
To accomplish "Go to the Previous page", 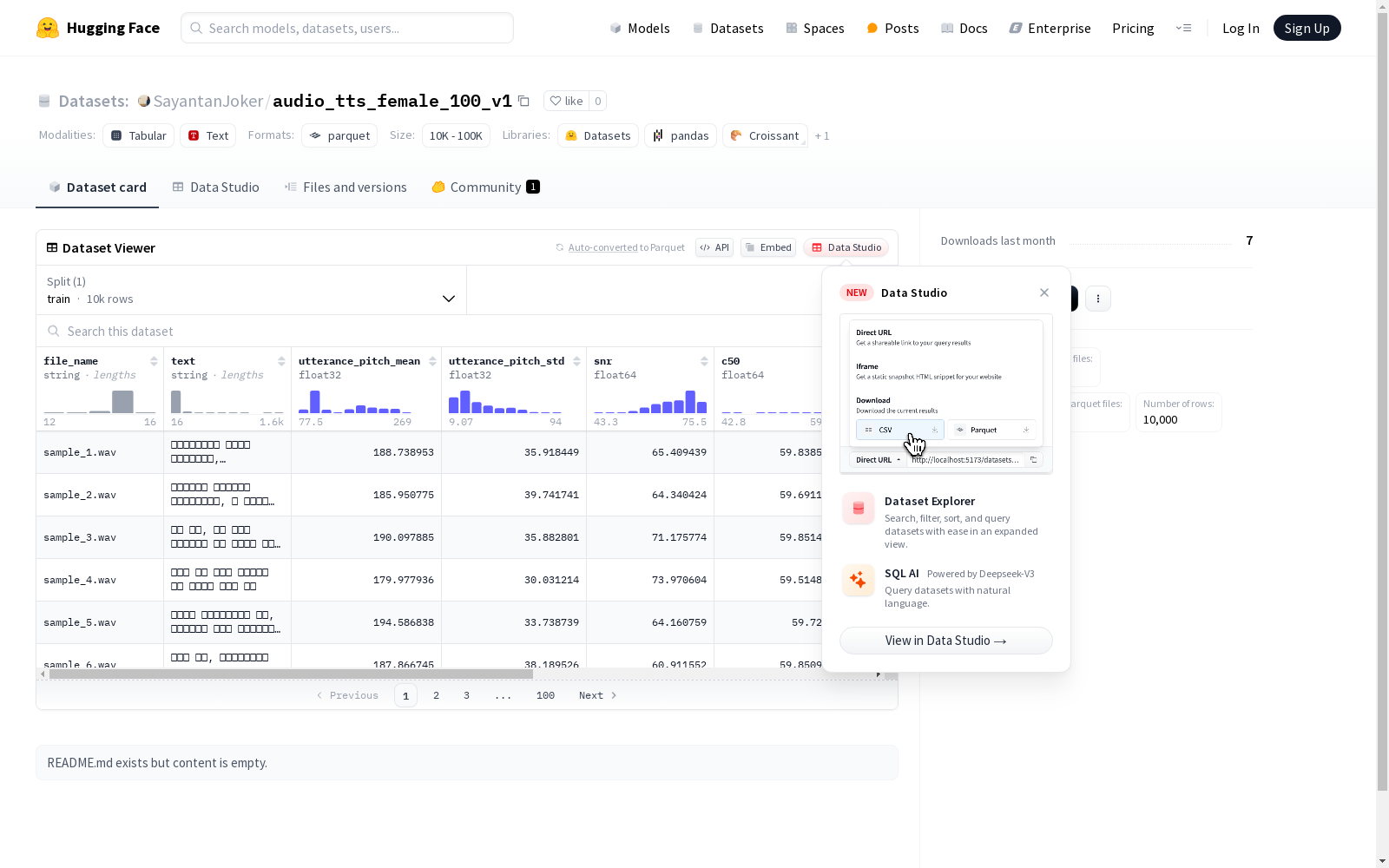I will 347,695.
